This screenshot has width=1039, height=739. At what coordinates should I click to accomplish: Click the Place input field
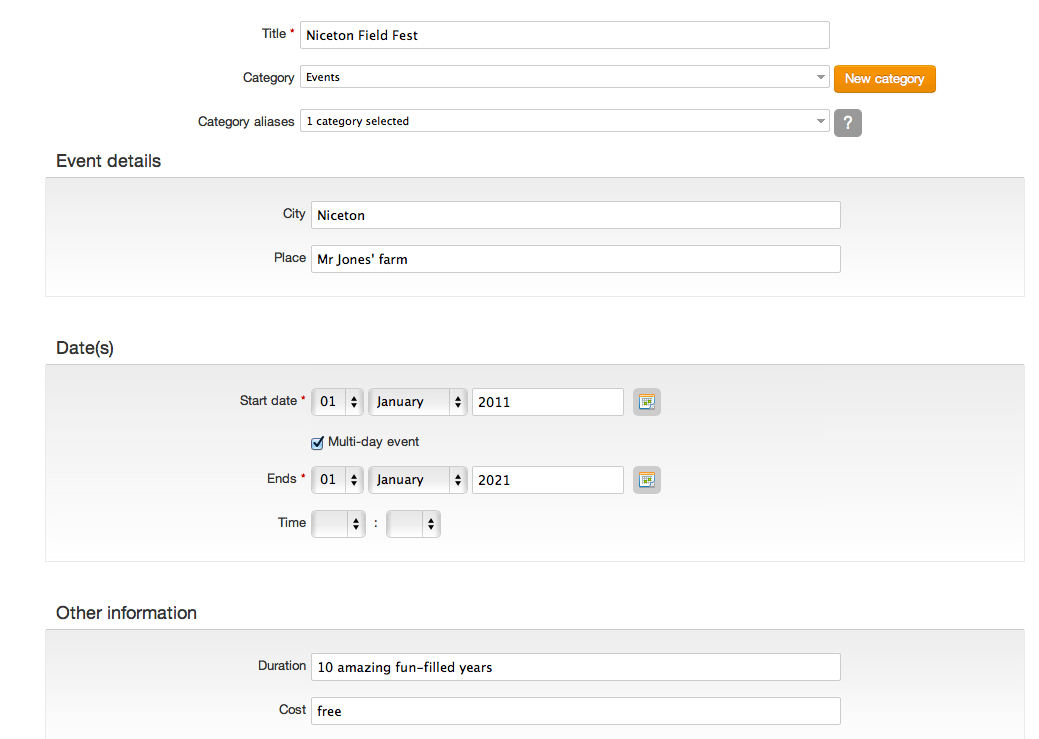[x=575, y=259]
